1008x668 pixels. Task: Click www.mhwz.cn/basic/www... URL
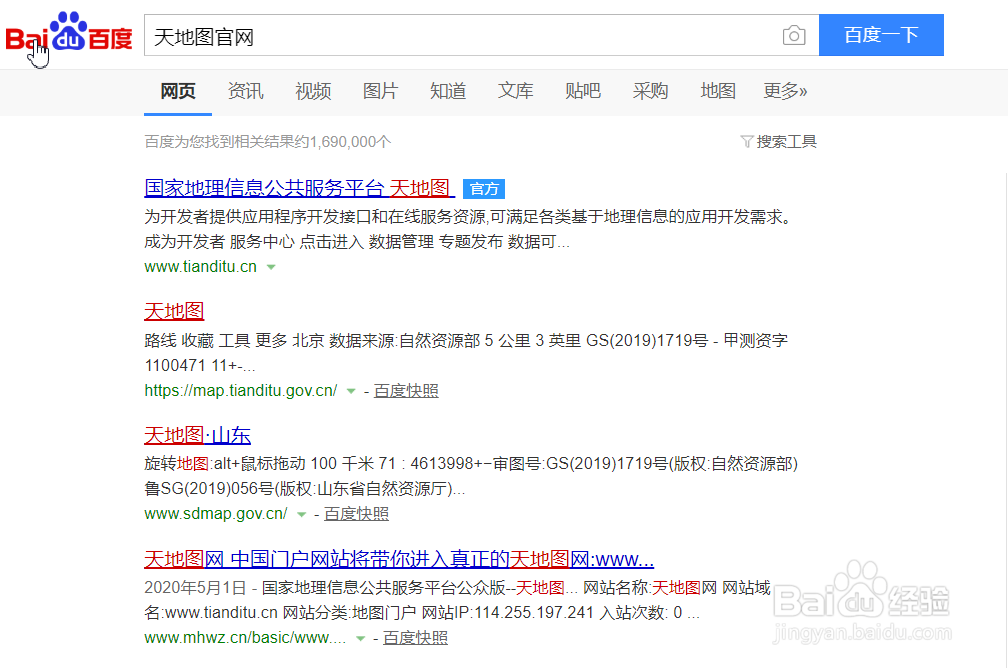click(x=245, y=638)
